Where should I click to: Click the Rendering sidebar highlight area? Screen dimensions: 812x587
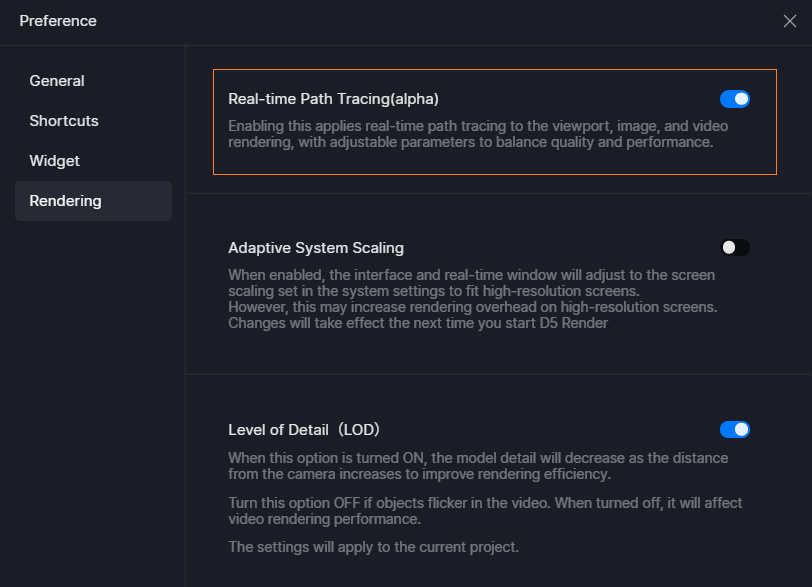click(93, 200)
